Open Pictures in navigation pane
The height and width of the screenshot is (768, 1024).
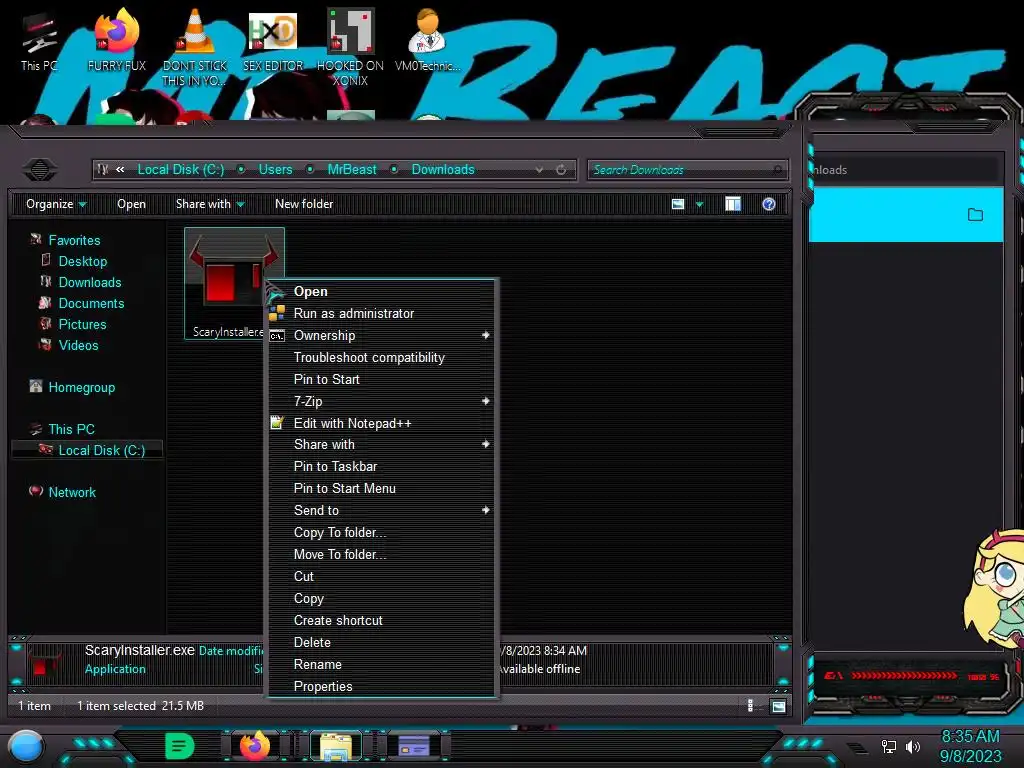(x=82, y=324)
